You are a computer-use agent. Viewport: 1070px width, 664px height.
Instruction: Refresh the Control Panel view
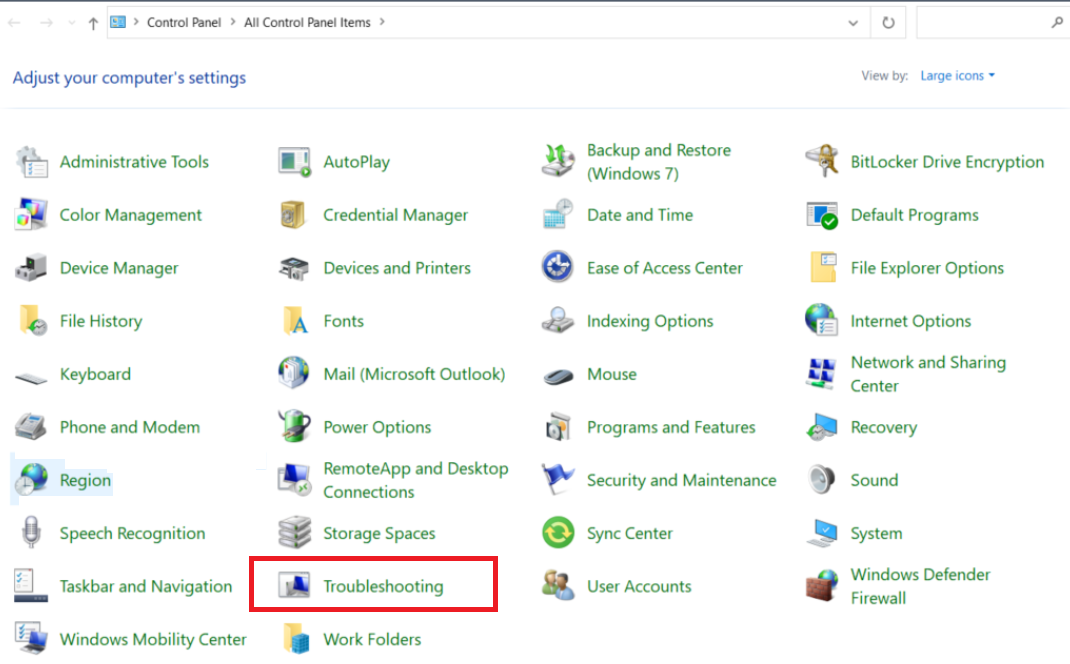pos(888,21)
